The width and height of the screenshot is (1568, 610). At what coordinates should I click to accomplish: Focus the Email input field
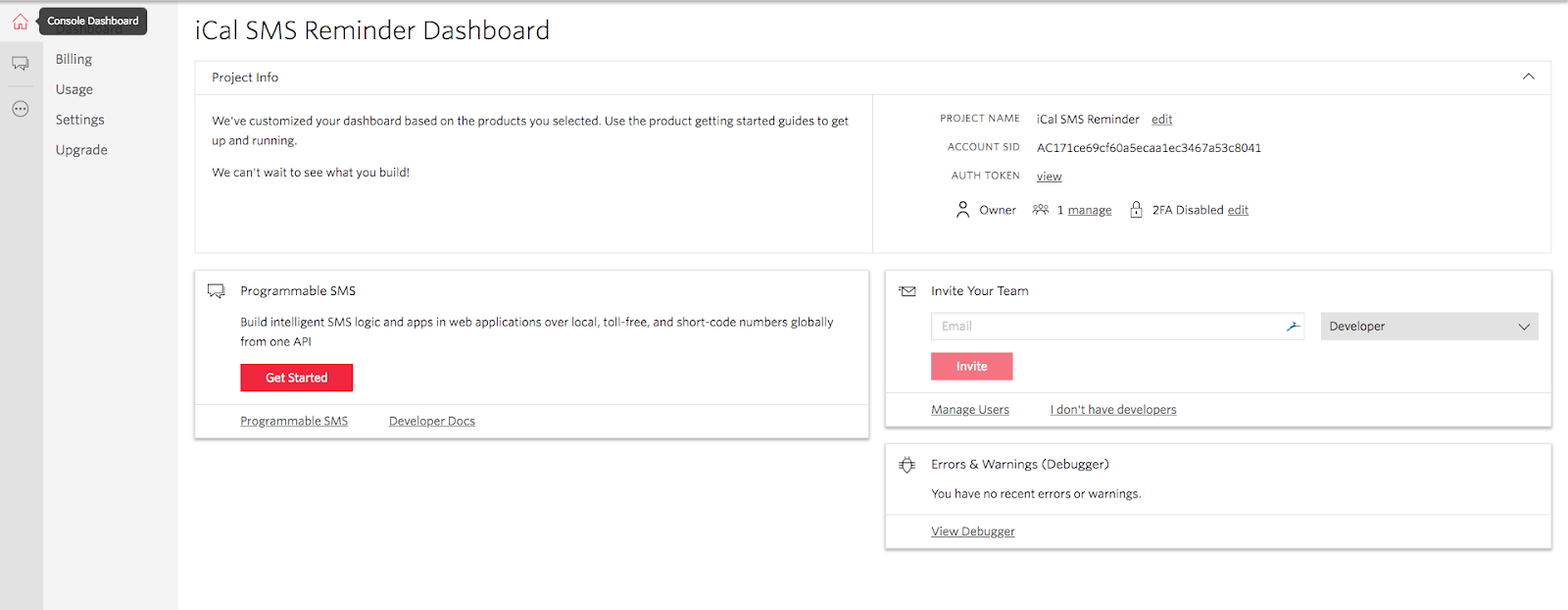pos(1117,327)
